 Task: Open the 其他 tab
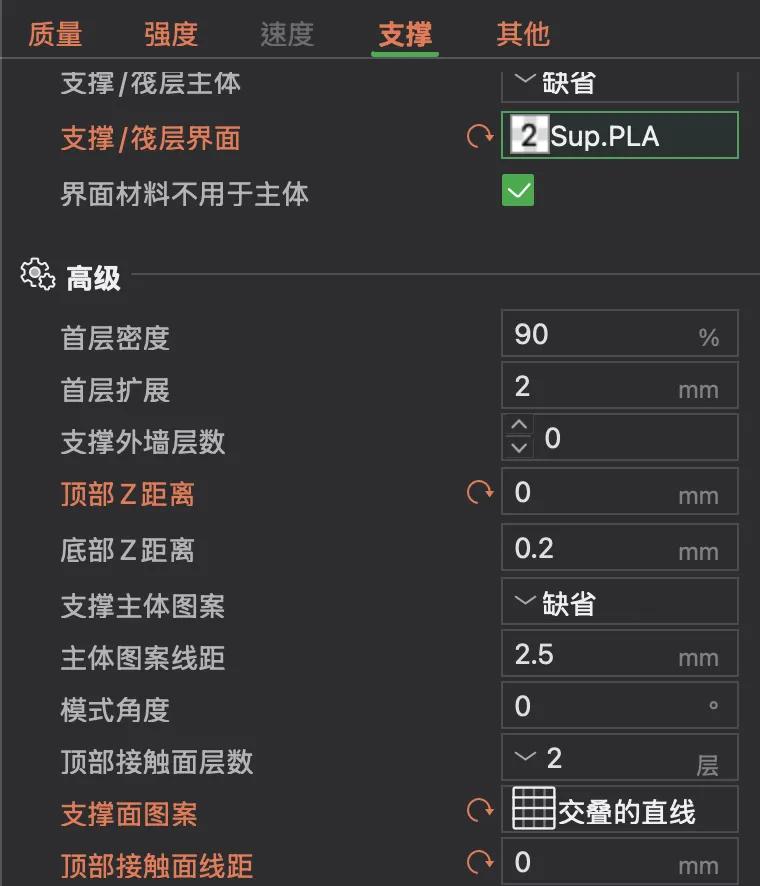pyautogui.click(x=523, y=34)
